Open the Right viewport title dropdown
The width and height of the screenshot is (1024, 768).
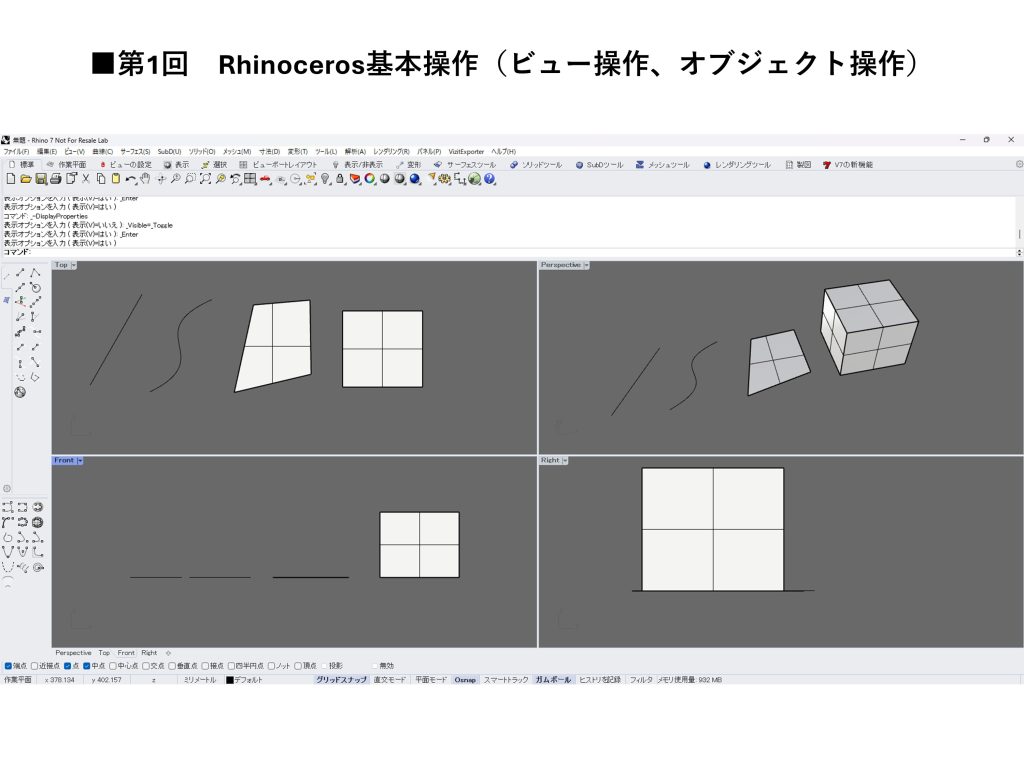565,460
